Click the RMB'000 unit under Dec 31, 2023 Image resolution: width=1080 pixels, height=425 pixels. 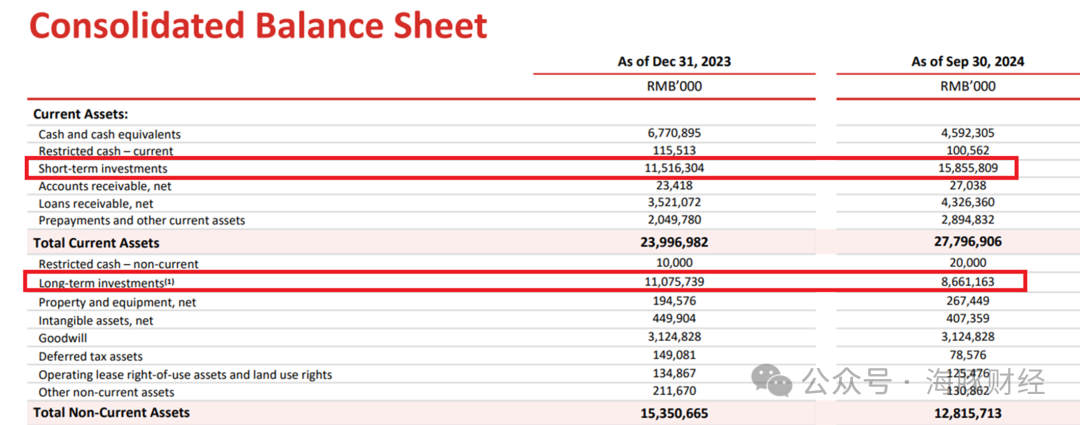point(674,87)
